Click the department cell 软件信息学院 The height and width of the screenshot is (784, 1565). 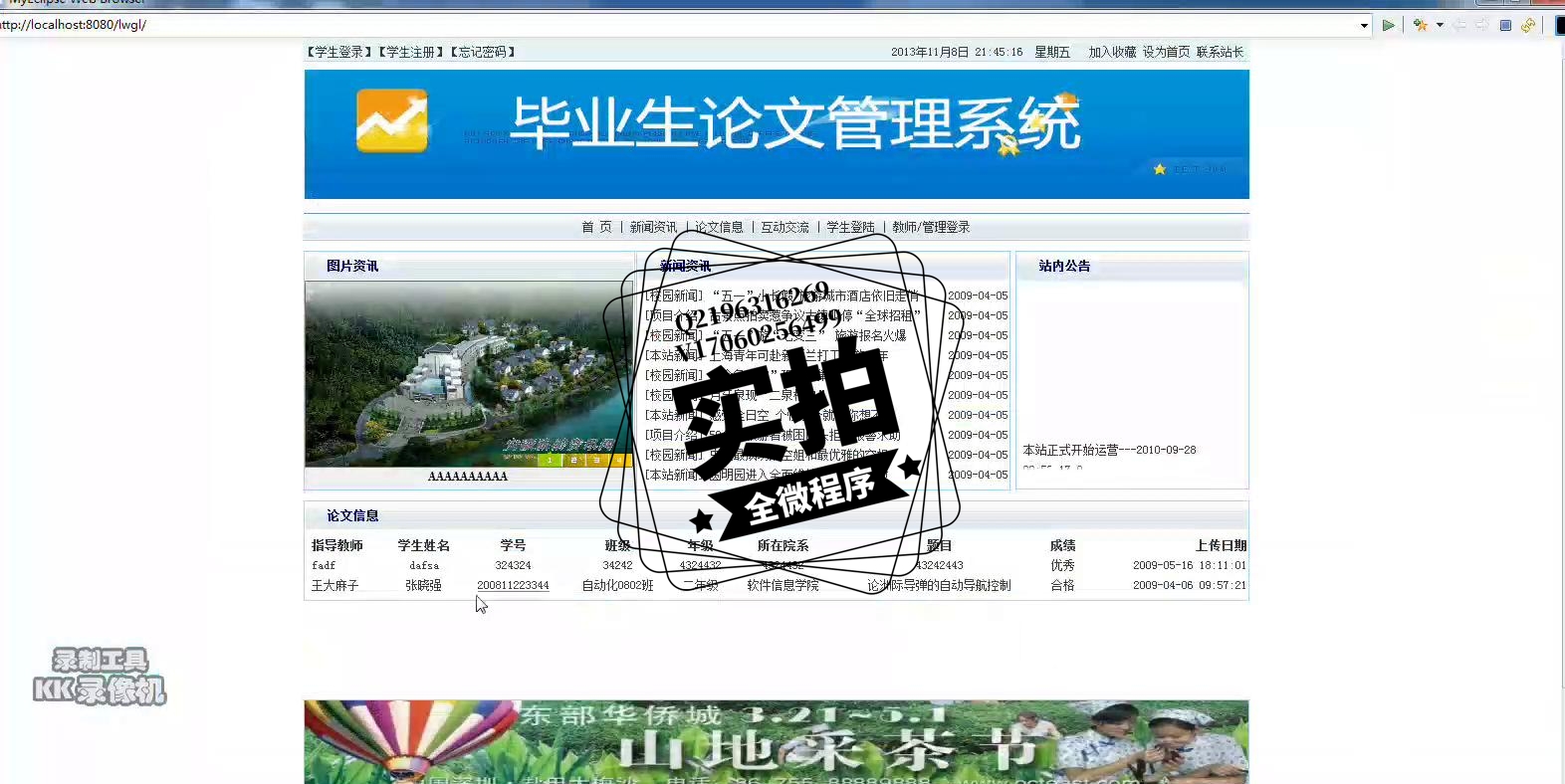pyautogui.click(x=782, y=585)
